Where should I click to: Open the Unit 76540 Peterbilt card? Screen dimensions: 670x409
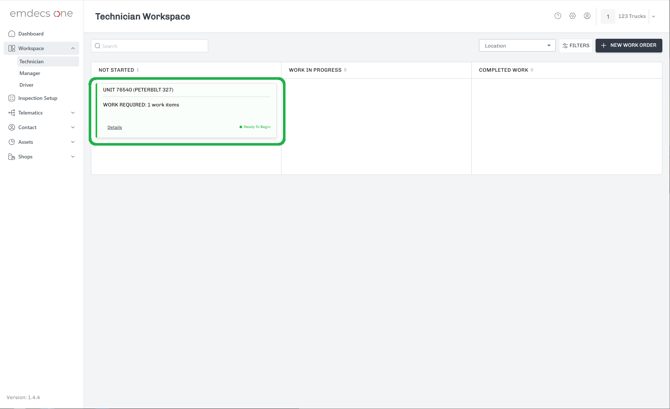(x=186, y=111)
